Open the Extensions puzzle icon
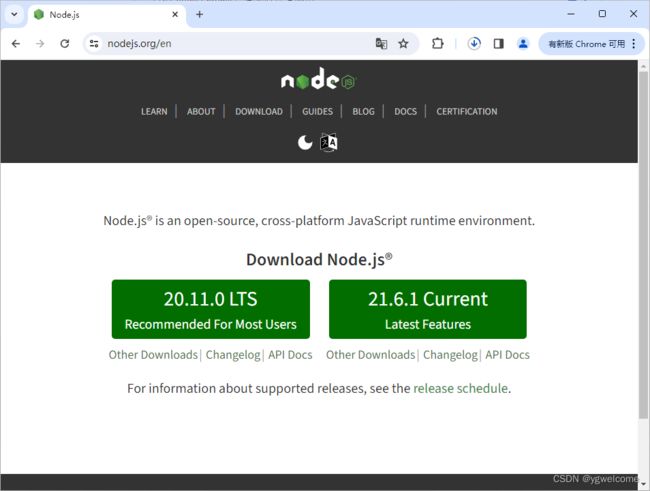This screenshot has height=491, width=650. click(438, 44)
